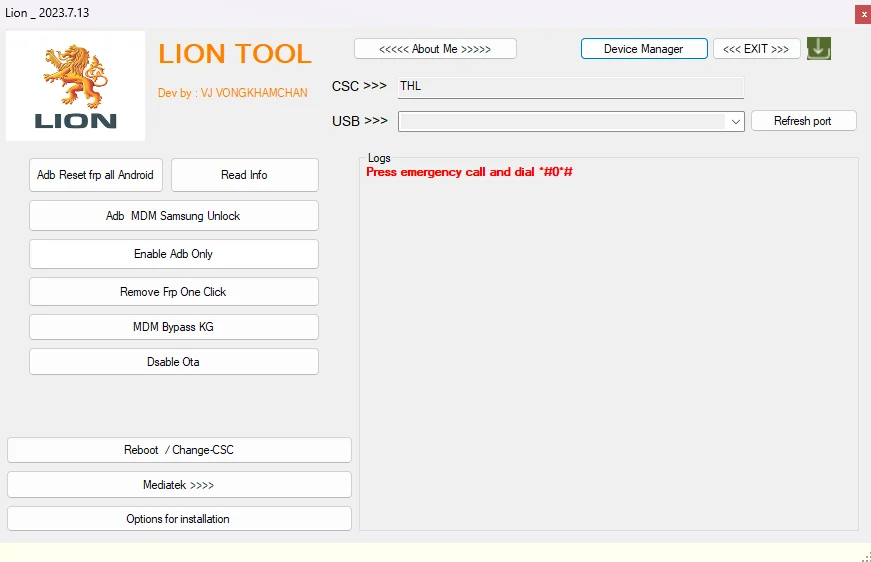Click the EXIT button
Screen dimensions: 871x562
(756, 49)
